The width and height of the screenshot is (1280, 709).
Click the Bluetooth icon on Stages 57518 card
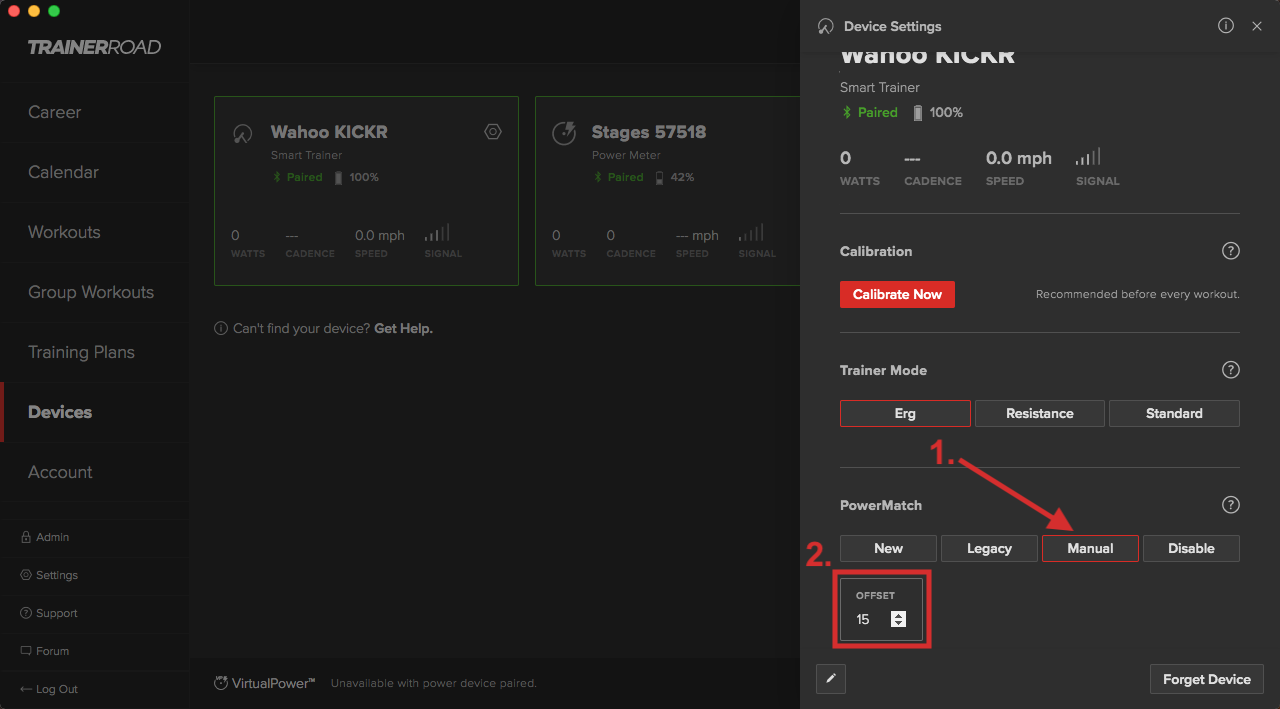(x=598, y=177)
